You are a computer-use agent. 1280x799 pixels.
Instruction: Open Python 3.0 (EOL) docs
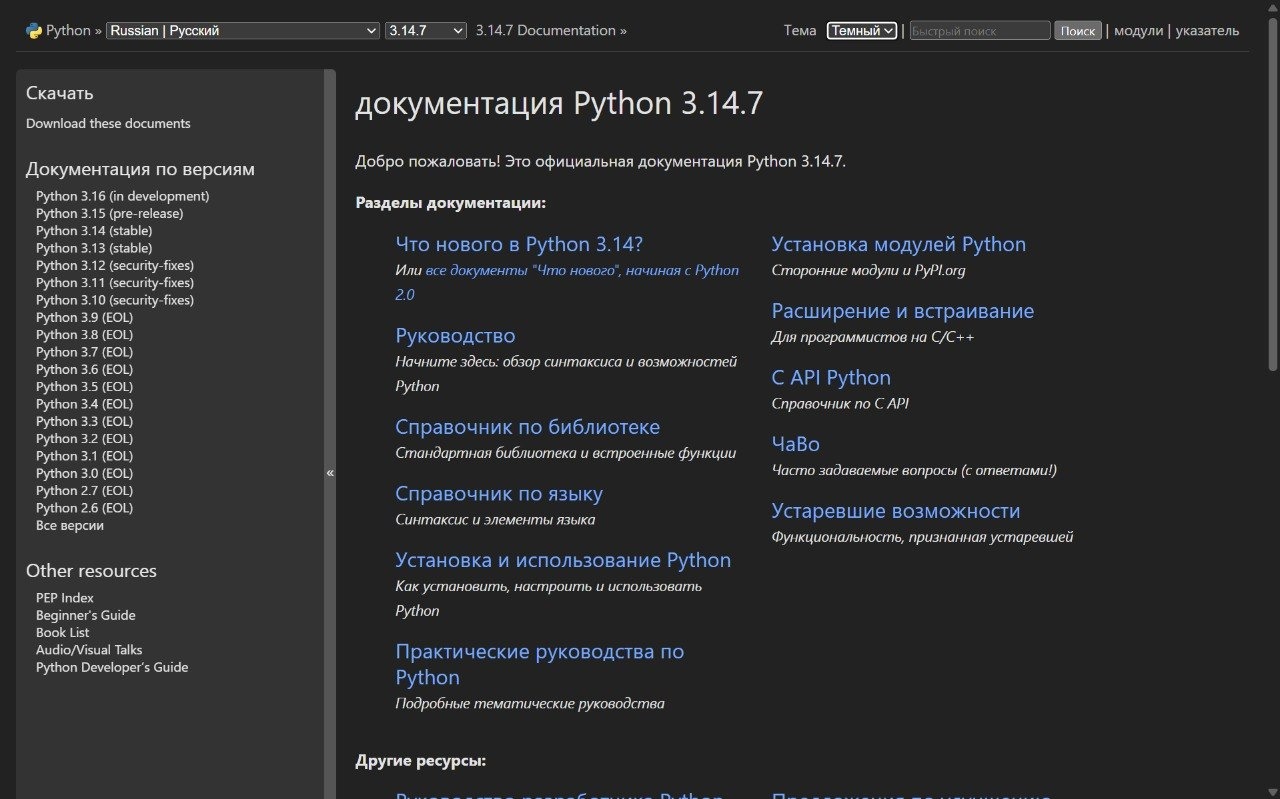84,474
